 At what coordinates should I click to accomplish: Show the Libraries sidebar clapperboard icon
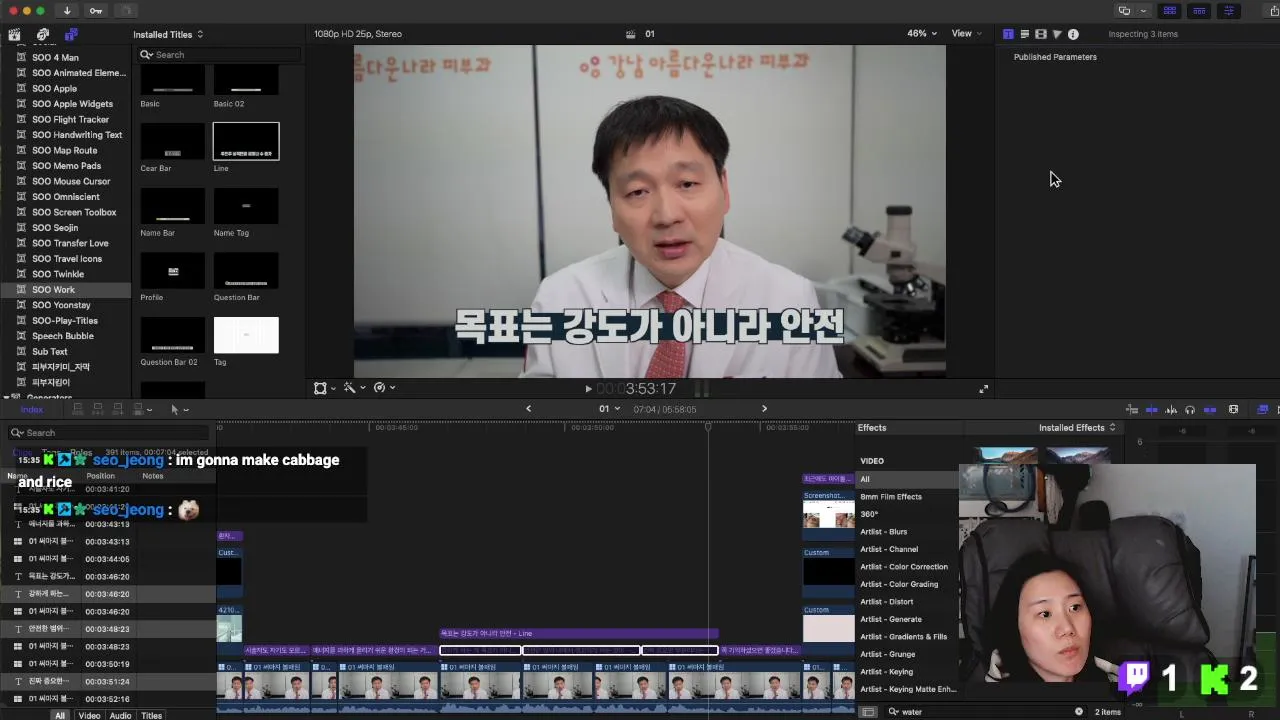pos(15,34)
